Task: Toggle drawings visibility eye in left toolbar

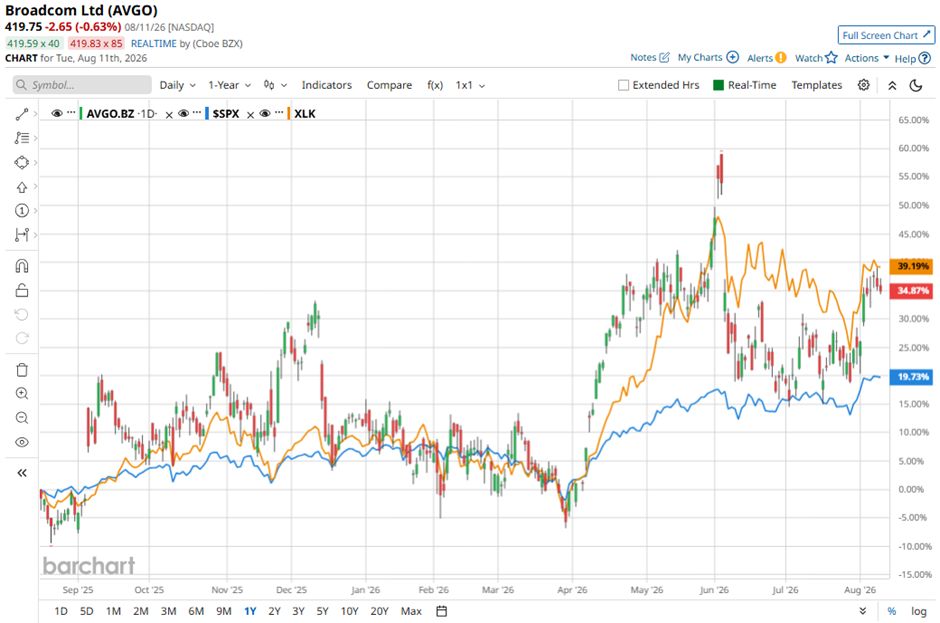Action: [22, 443]
